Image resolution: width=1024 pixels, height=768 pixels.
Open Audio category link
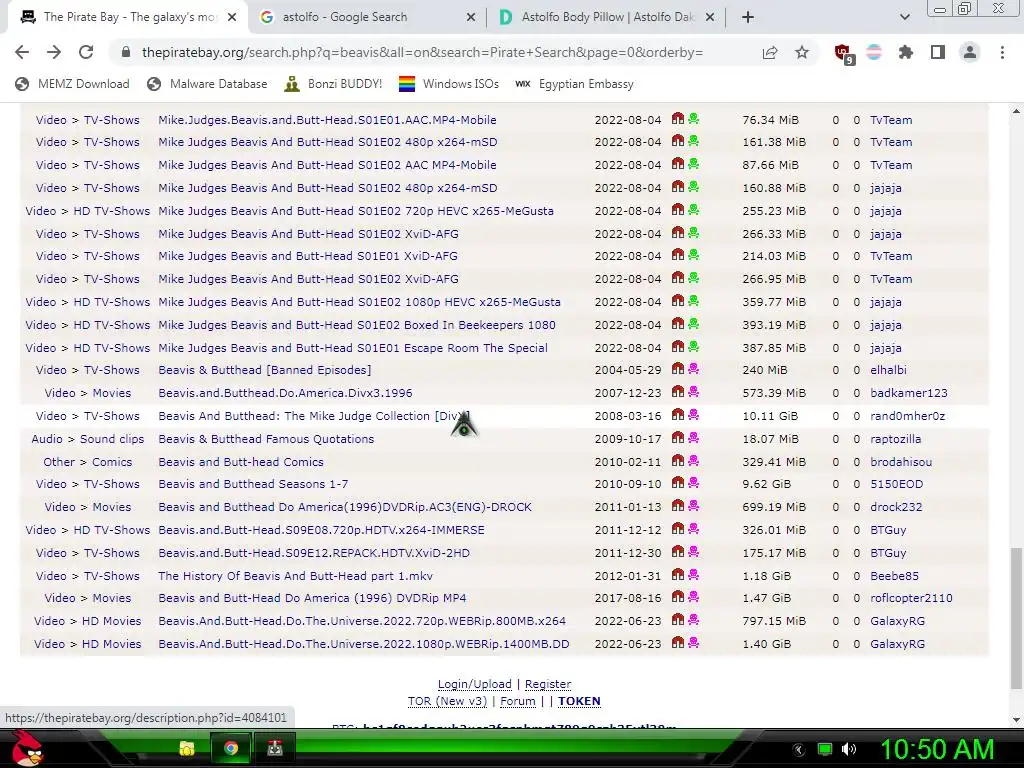47,439
